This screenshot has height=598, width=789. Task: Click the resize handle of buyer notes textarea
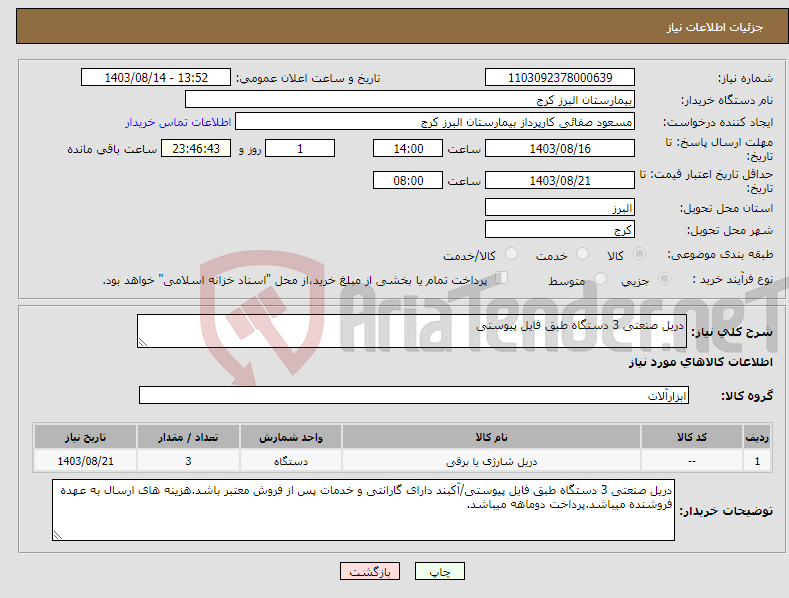coord(58,535)
